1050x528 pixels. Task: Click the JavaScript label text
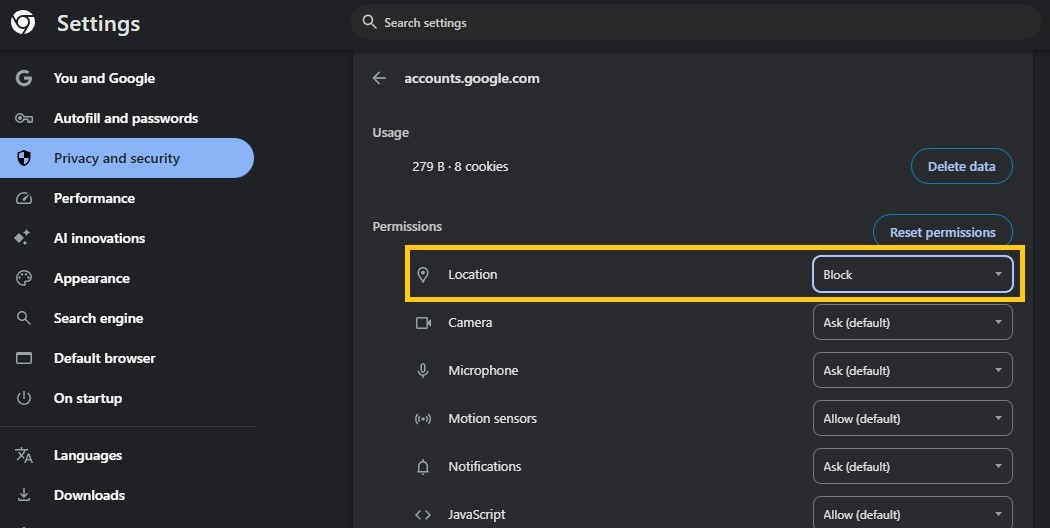(x=477, y=515)
